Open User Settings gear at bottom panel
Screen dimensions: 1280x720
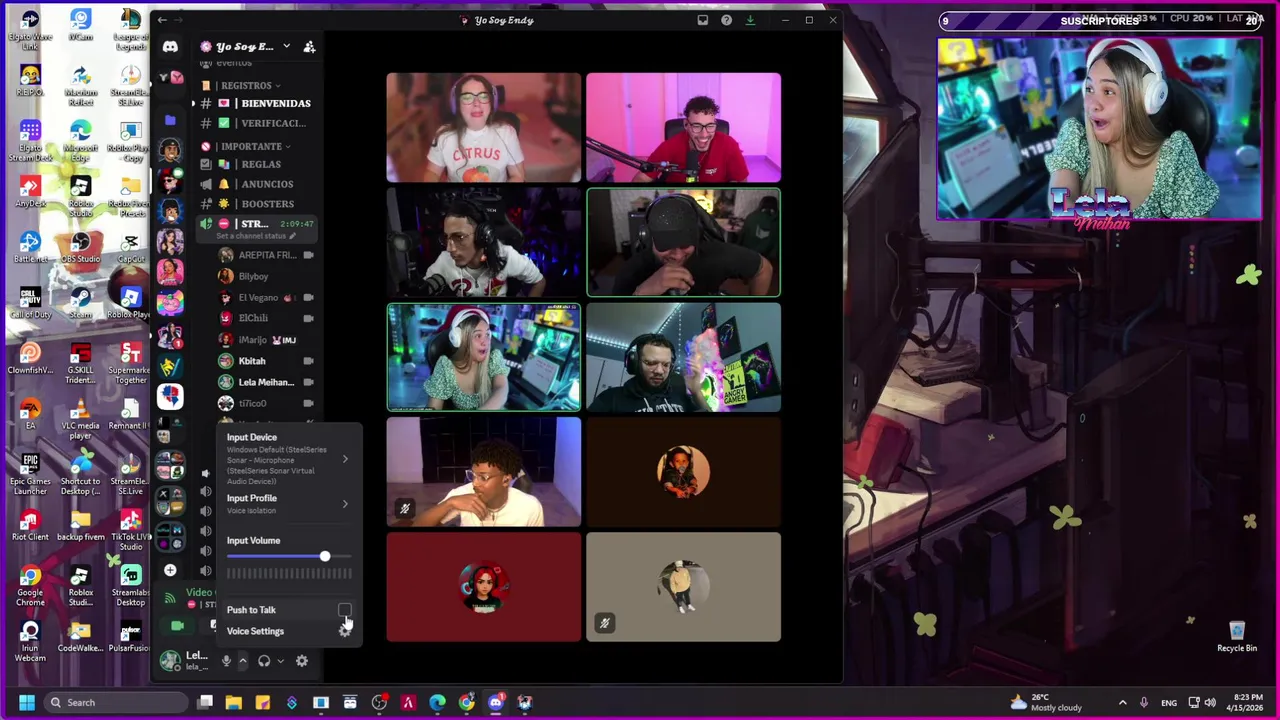pos(301,661)
